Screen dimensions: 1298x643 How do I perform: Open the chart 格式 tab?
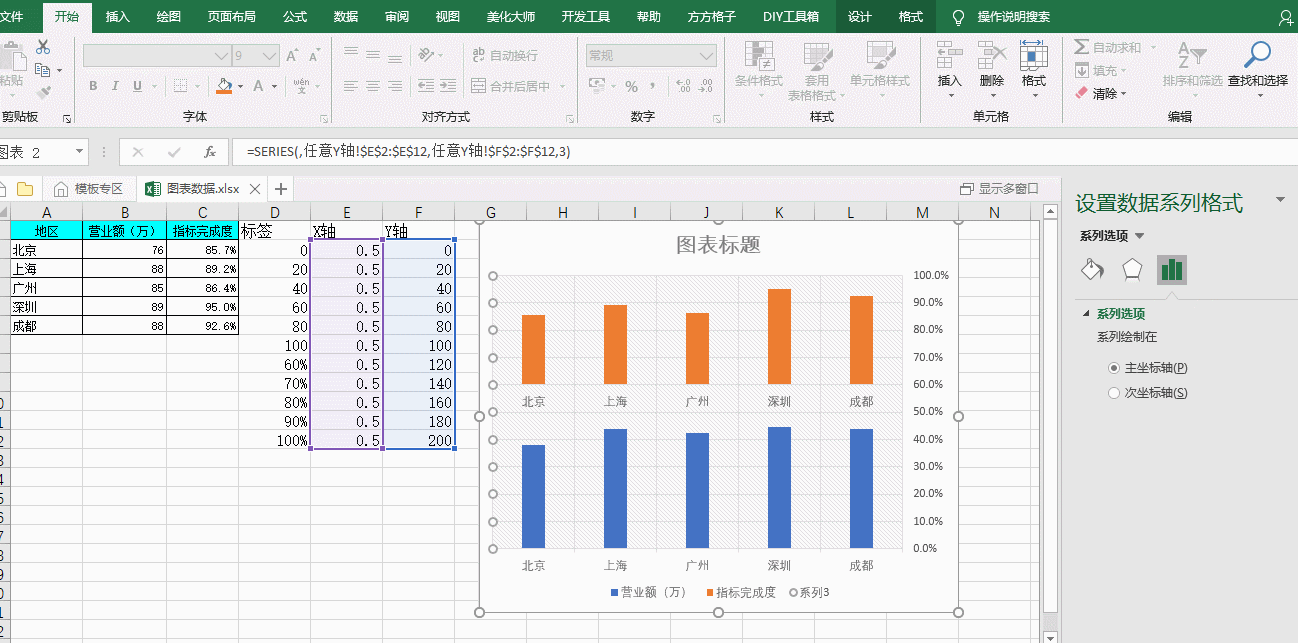click(x=911, y=17)
